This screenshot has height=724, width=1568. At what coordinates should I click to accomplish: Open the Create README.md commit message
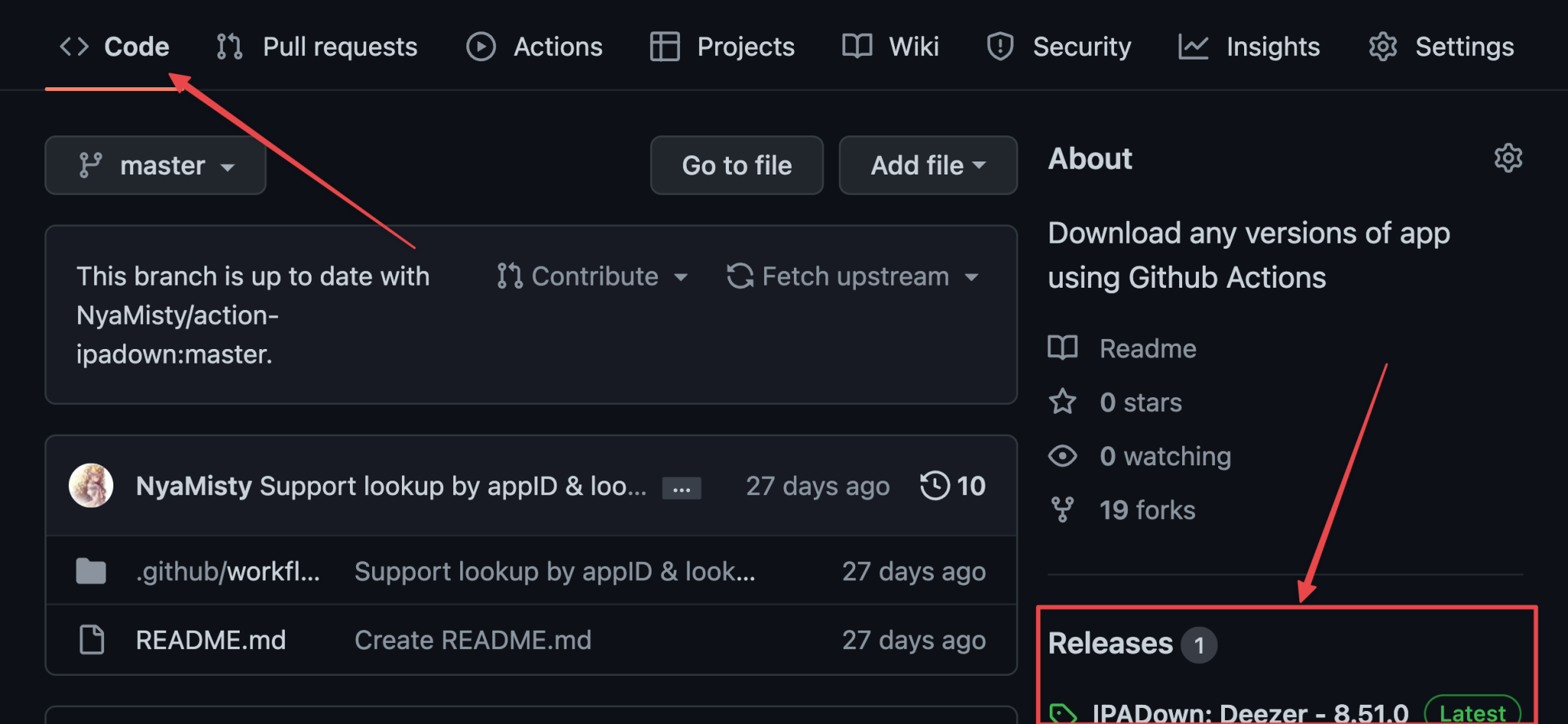(473, 640)
